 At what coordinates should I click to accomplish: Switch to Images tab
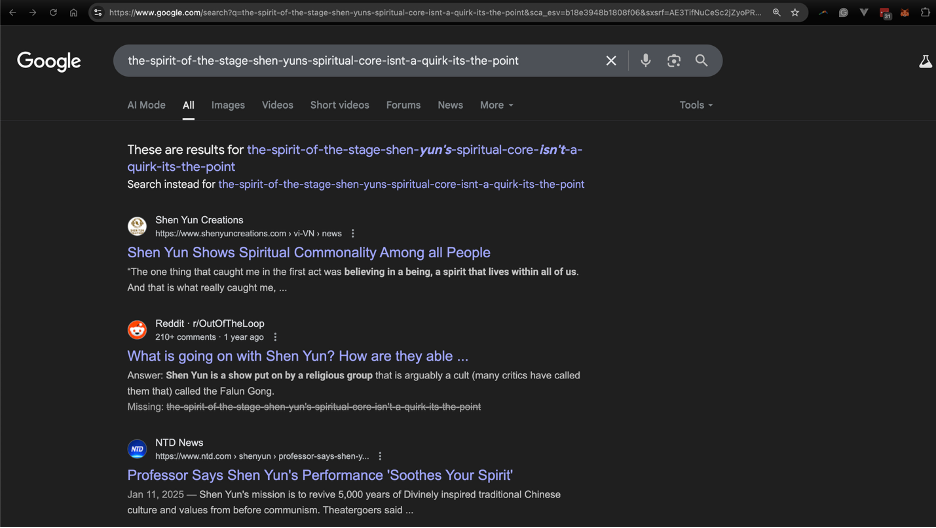pos(228,105)
